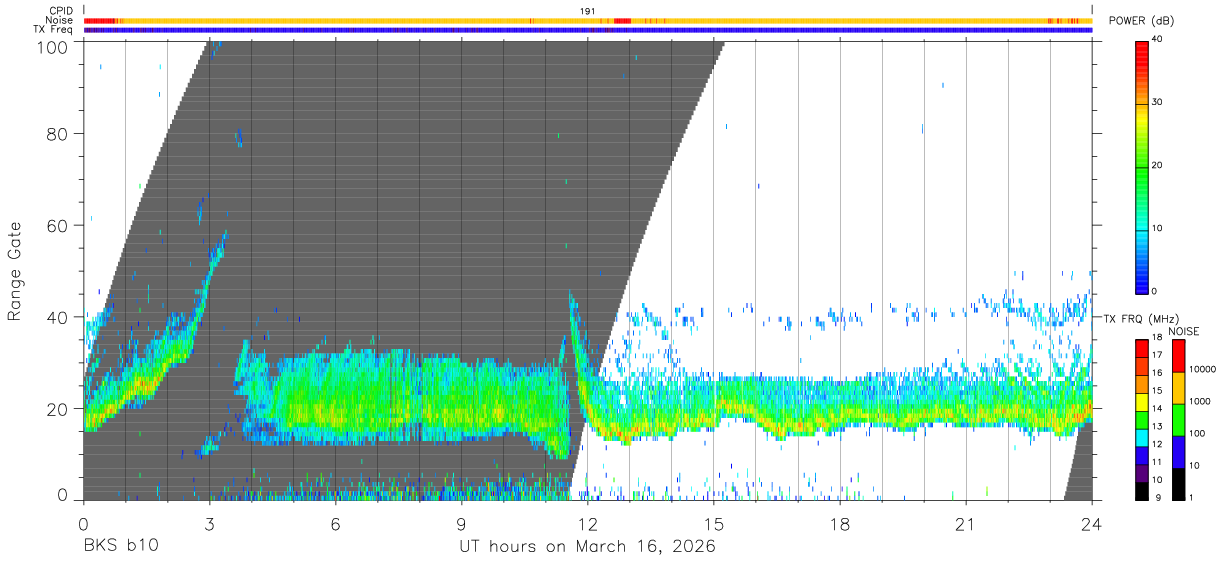Click the Noise row label

pos(60,20)
